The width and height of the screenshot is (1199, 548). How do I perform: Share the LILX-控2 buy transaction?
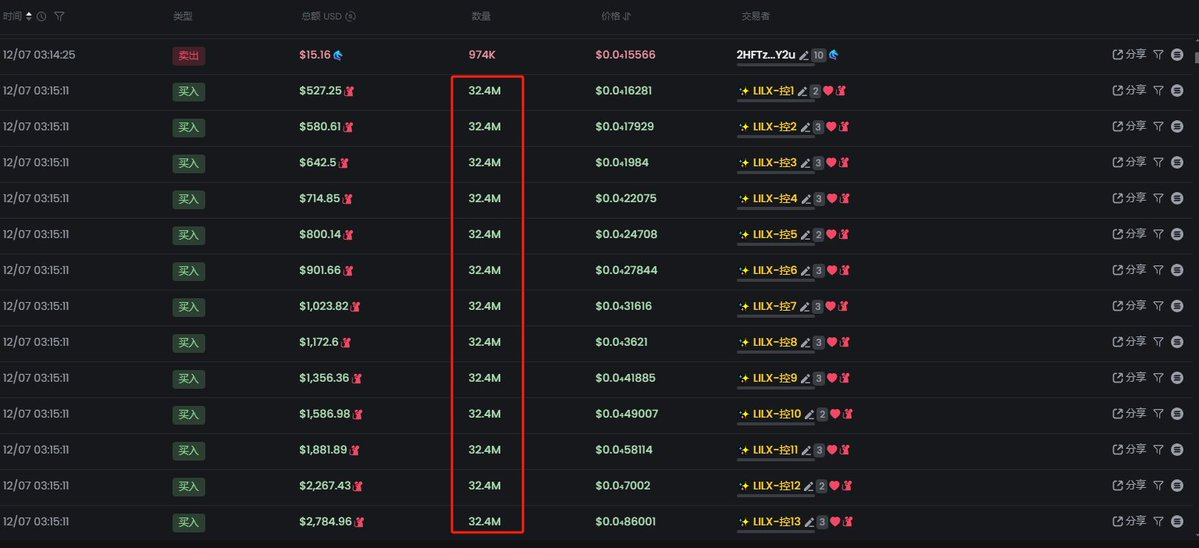(x=1129, y=126)
